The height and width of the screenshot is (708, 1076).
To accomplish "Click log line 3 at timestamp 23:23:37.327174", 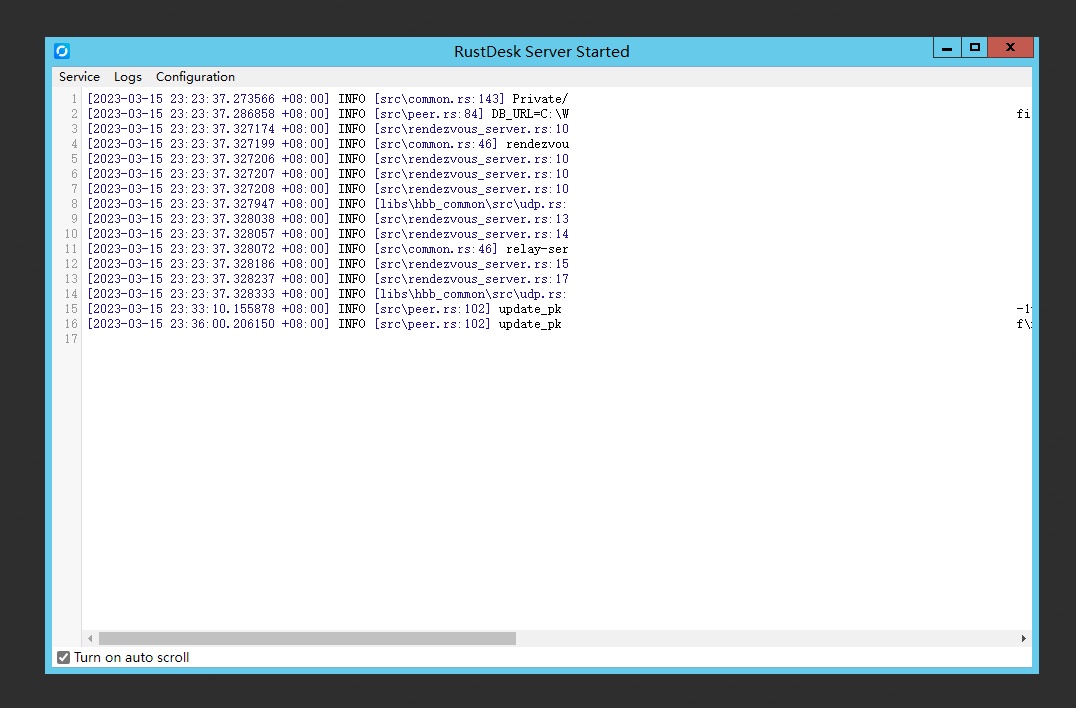I will pos(328,129).
